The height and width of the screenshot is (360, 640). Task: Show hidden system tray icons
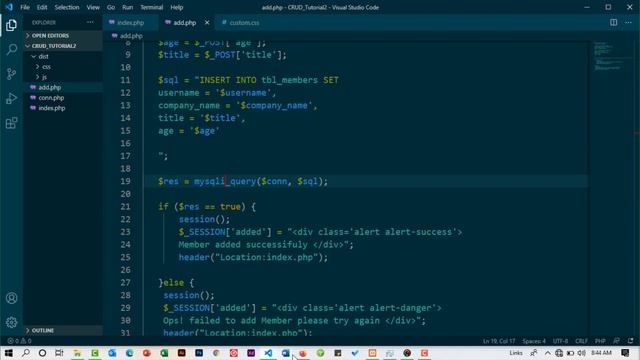tap(547, 353)
